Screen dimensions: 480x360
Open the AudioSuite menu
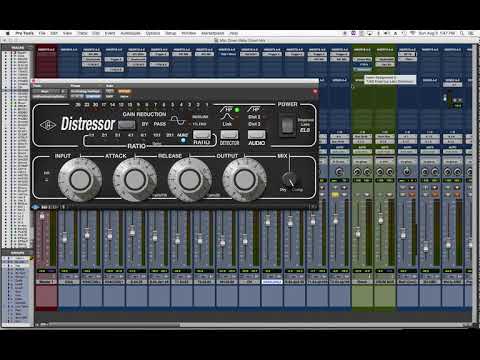pyautogui.click(x=130, y=33)
